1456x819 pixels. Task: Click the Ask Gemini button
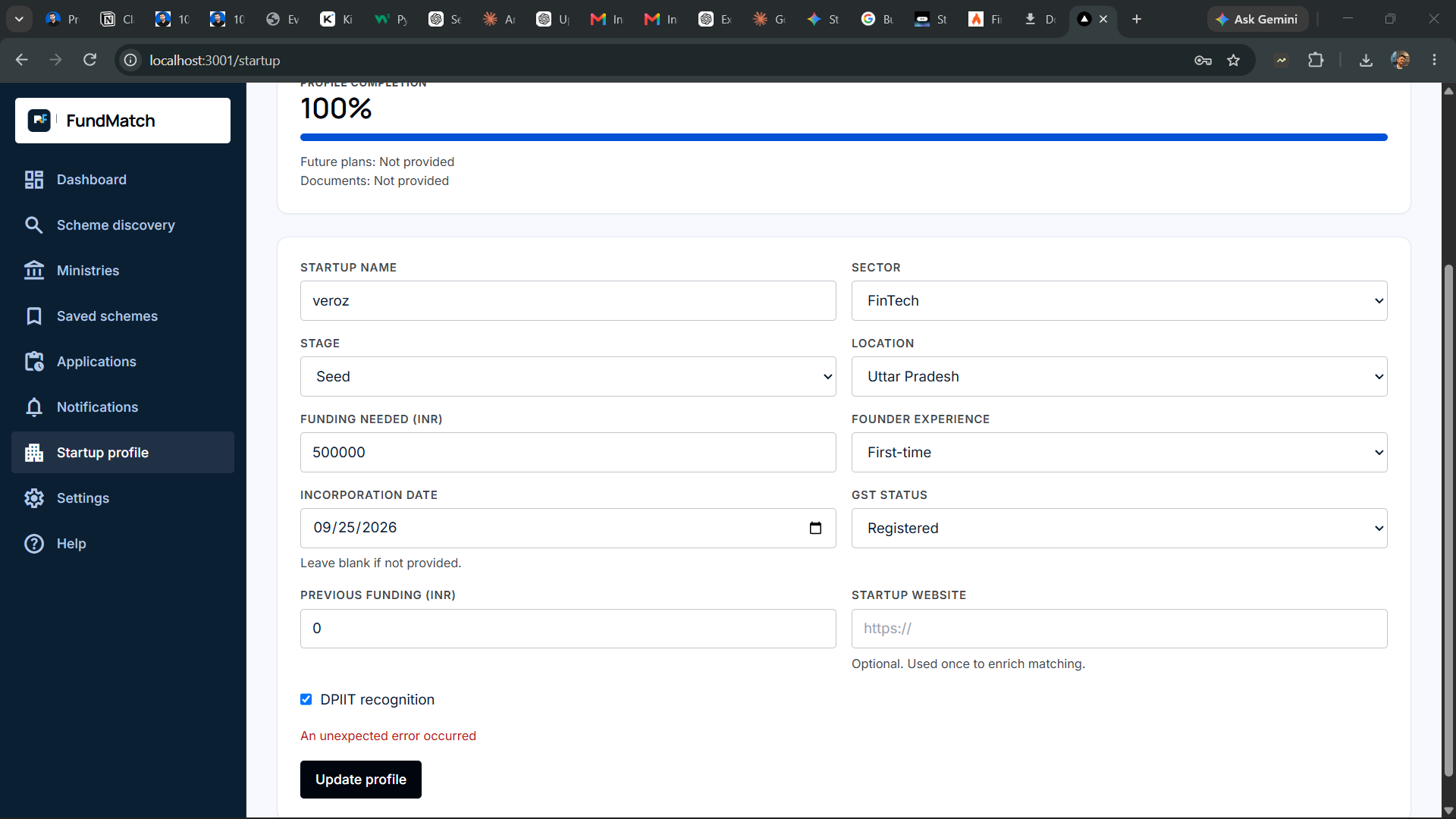pyautogui.click(x=1257, y=19)
